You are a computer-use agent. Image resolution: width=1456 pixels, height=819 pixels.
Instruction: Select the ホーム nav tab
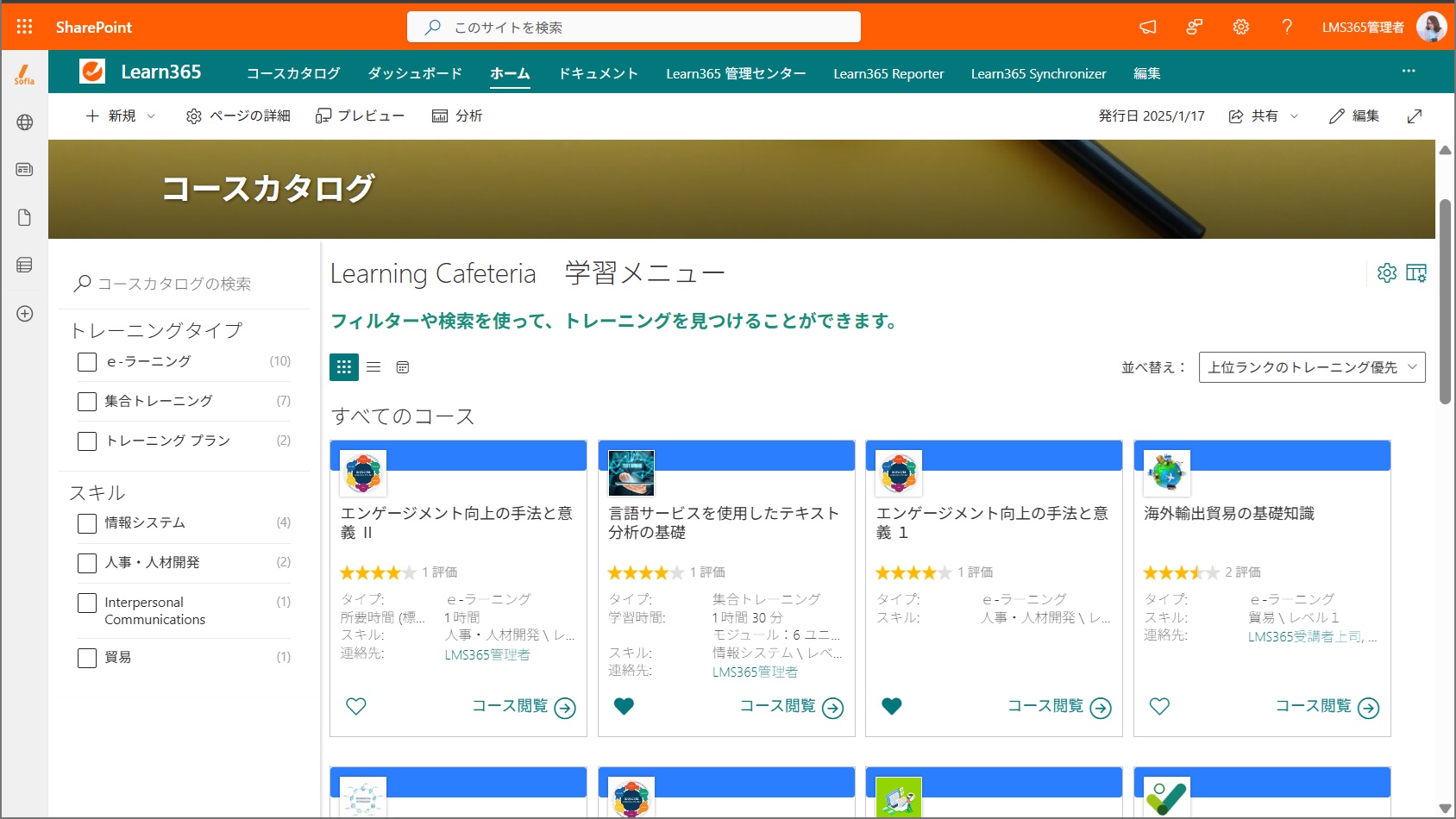click(510, 73)
